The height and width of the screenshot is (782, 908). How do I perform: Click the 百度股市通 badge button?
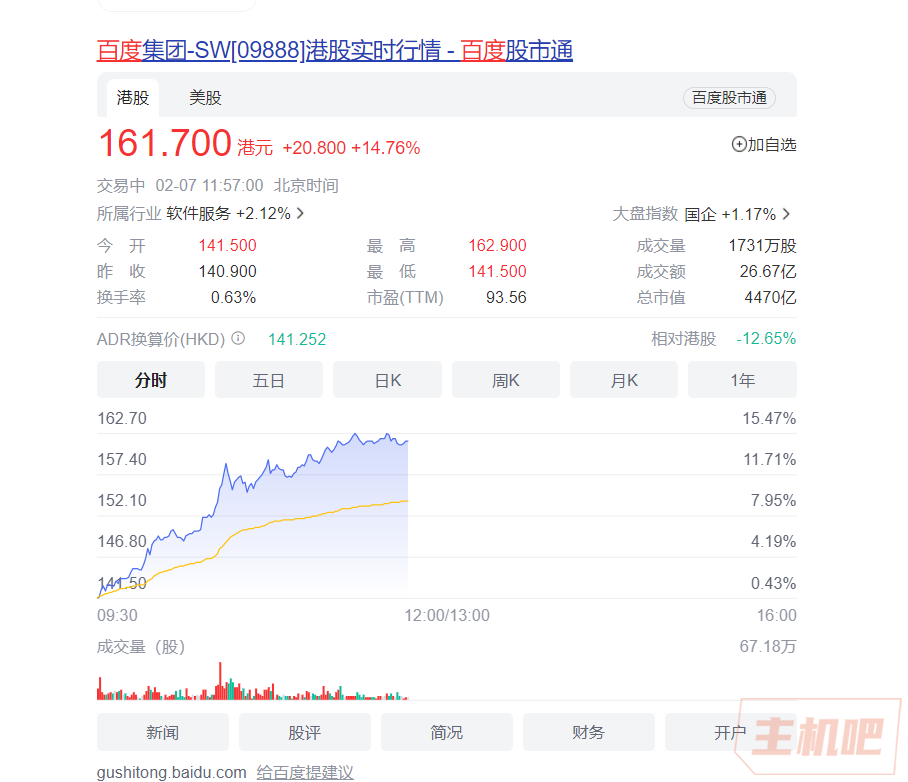pos(729,98)
